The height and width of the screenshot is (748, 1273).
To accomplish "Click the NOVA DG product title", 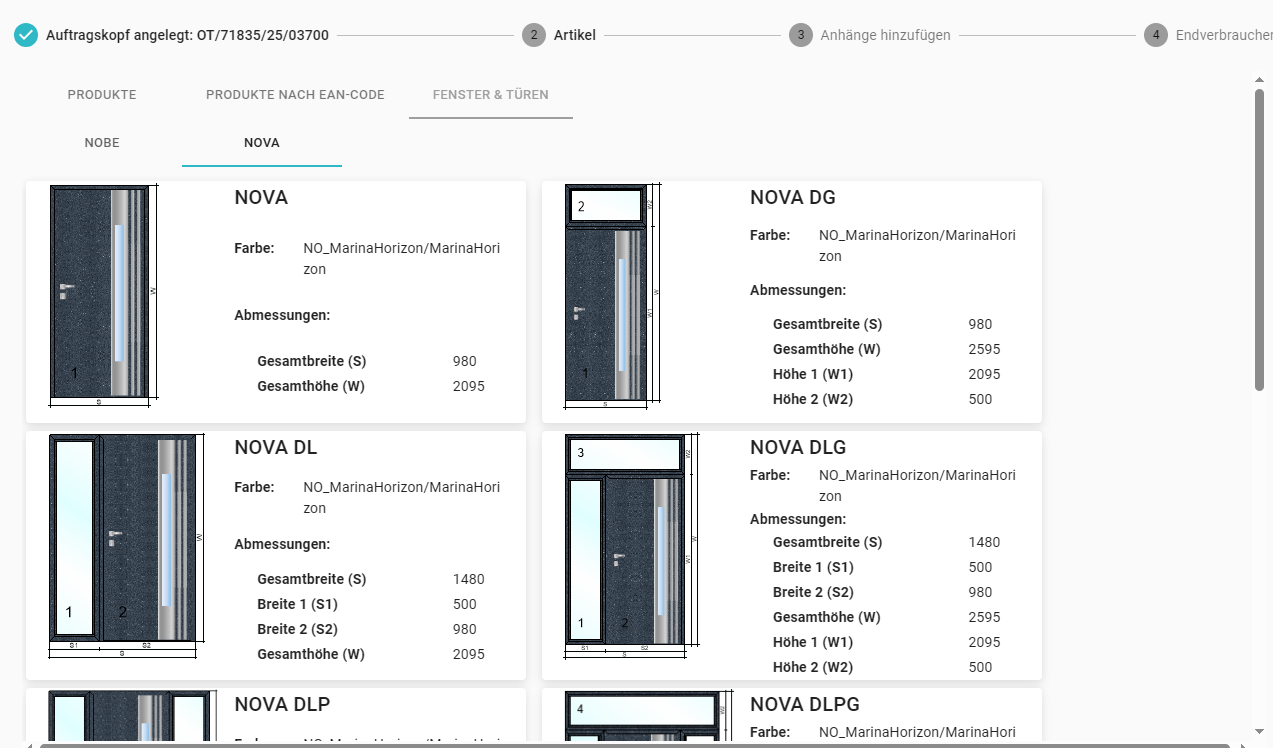I will pyautogui.click(x=792, y=198).
